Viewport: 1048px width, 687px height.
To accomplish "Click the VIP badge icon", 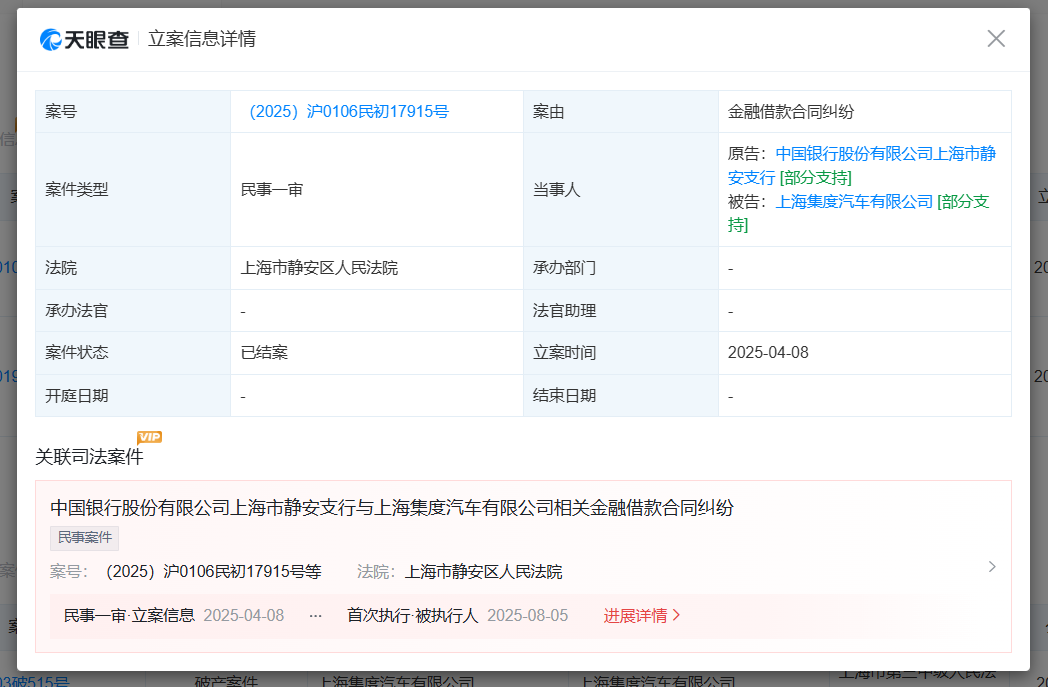I will coord(149,437).
